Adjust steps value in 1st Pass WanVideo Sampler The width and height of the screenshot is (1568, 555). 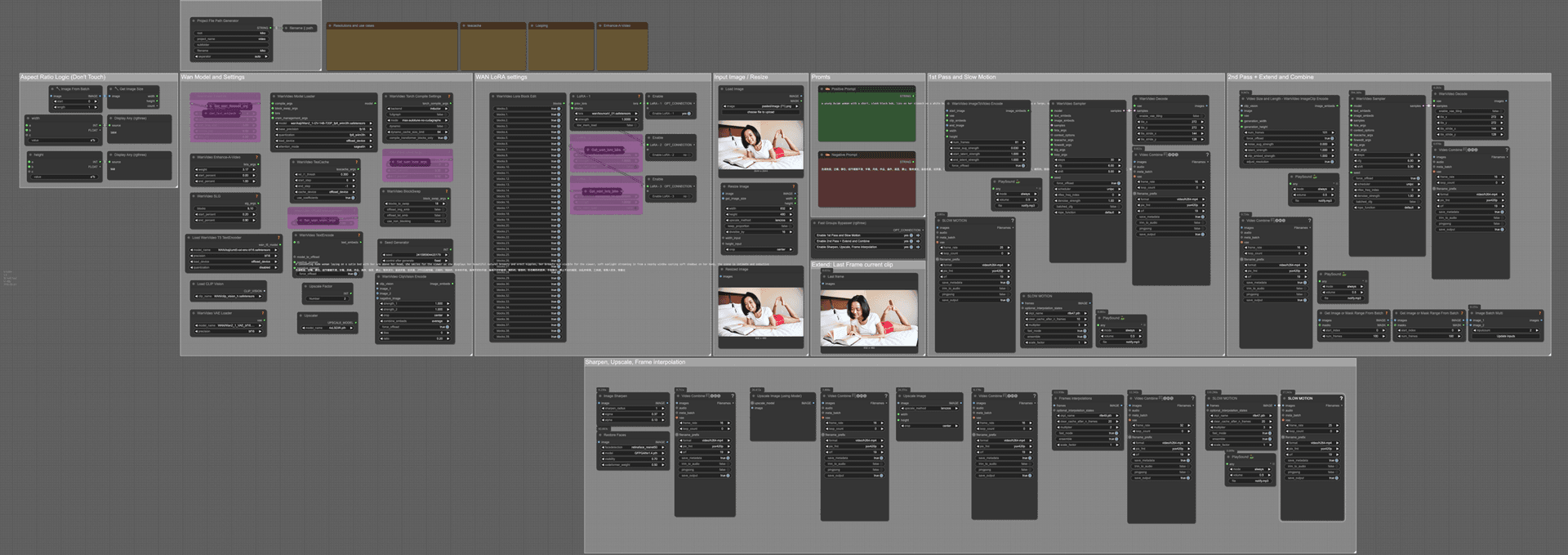1088,159
